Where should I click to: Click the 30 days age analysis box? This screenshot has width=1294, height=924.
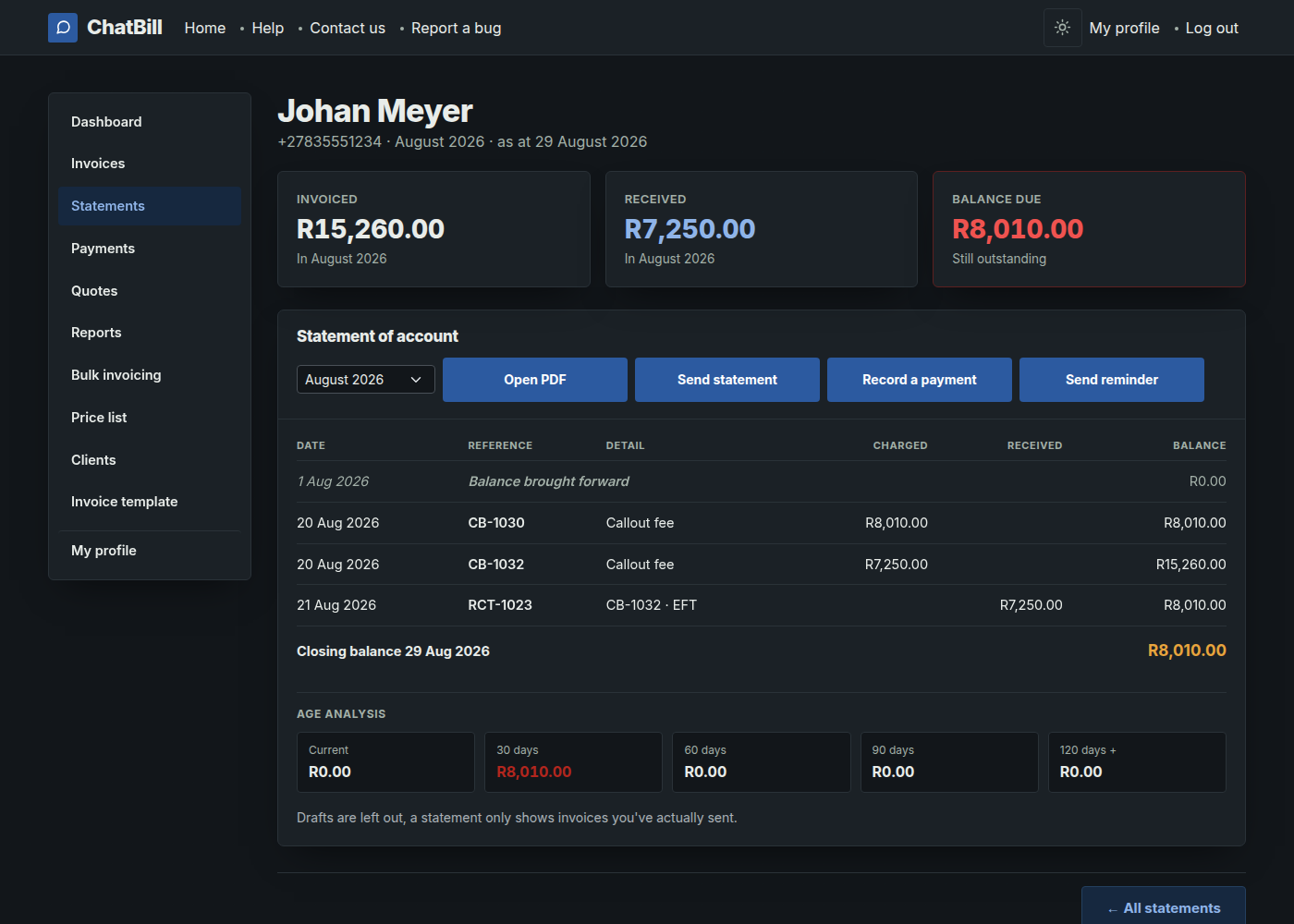click(573, 762)
